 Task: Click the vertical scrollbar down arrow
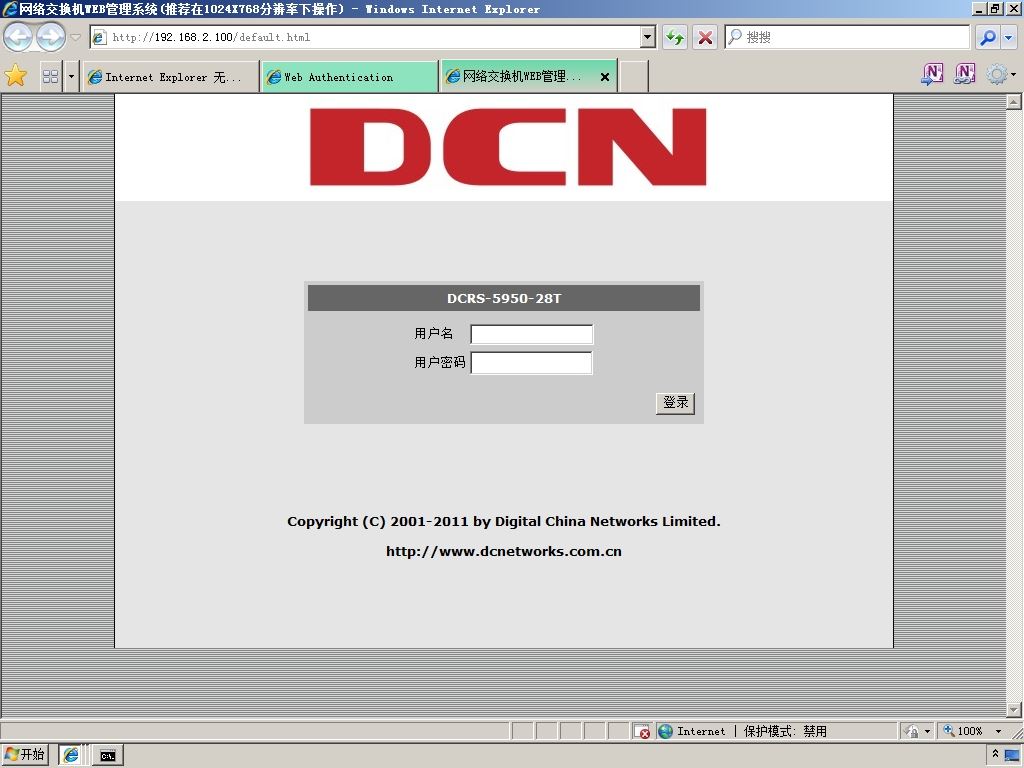click(x=1014, y=709)
